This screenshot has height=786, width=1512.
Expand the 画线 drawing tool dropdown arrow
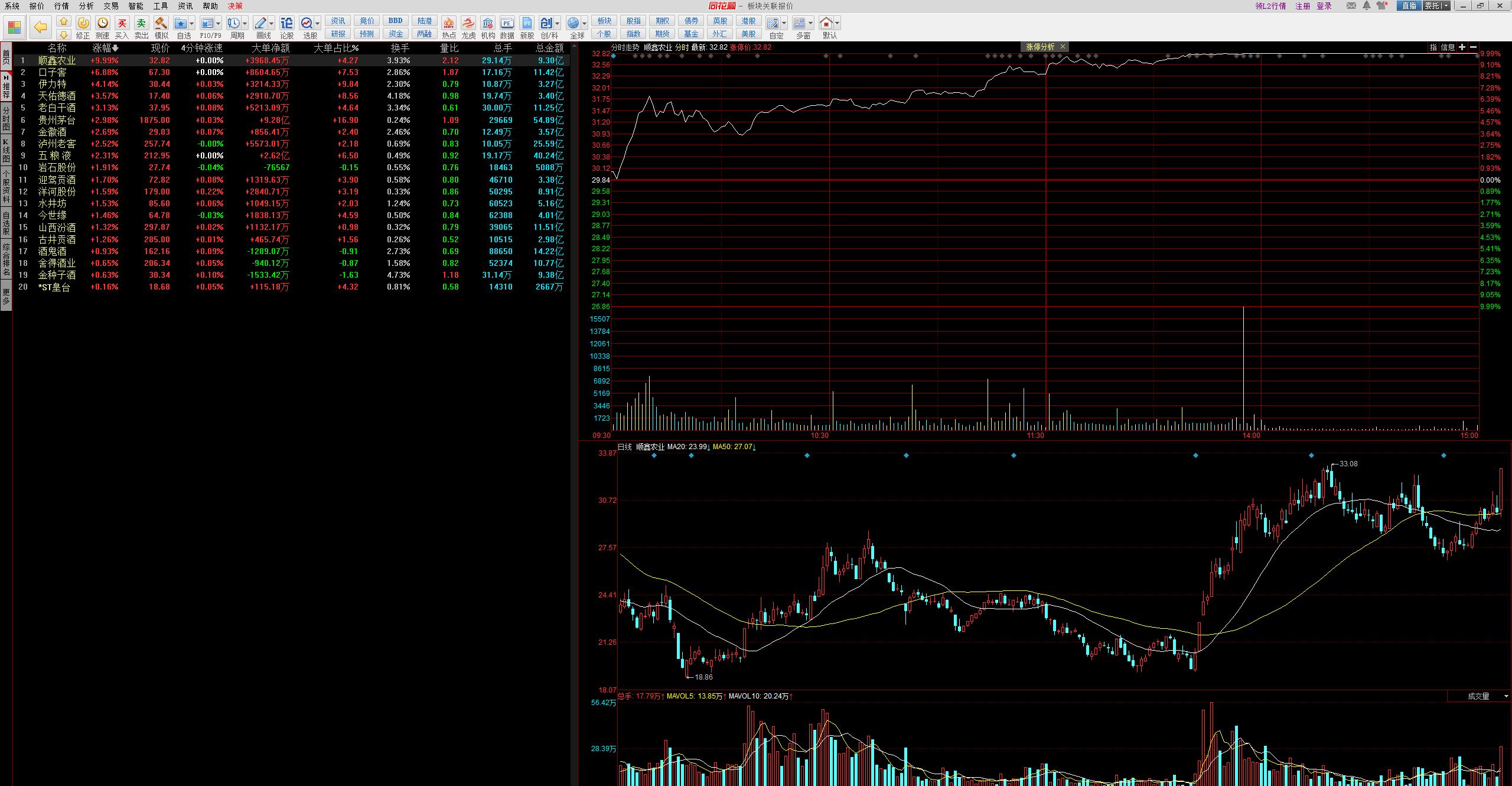point(271,24)
